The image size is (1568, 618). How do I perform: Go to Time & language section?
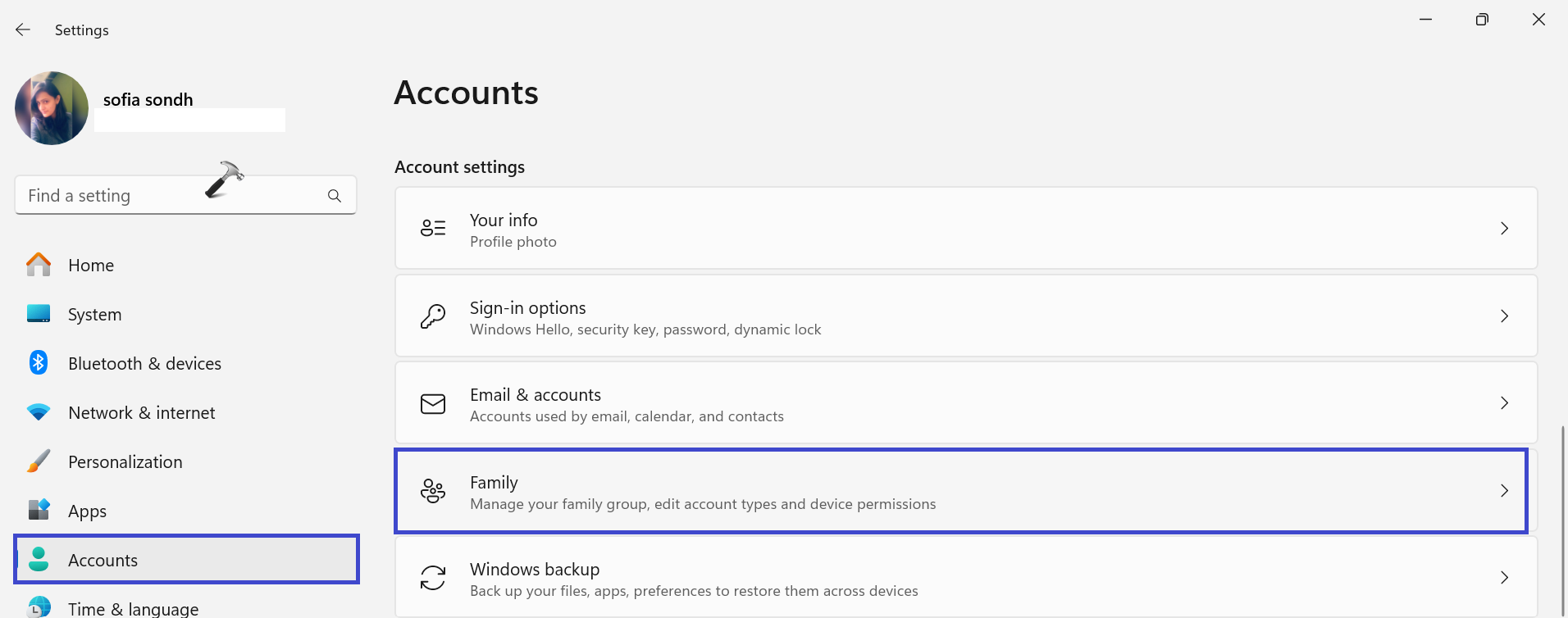133,608
